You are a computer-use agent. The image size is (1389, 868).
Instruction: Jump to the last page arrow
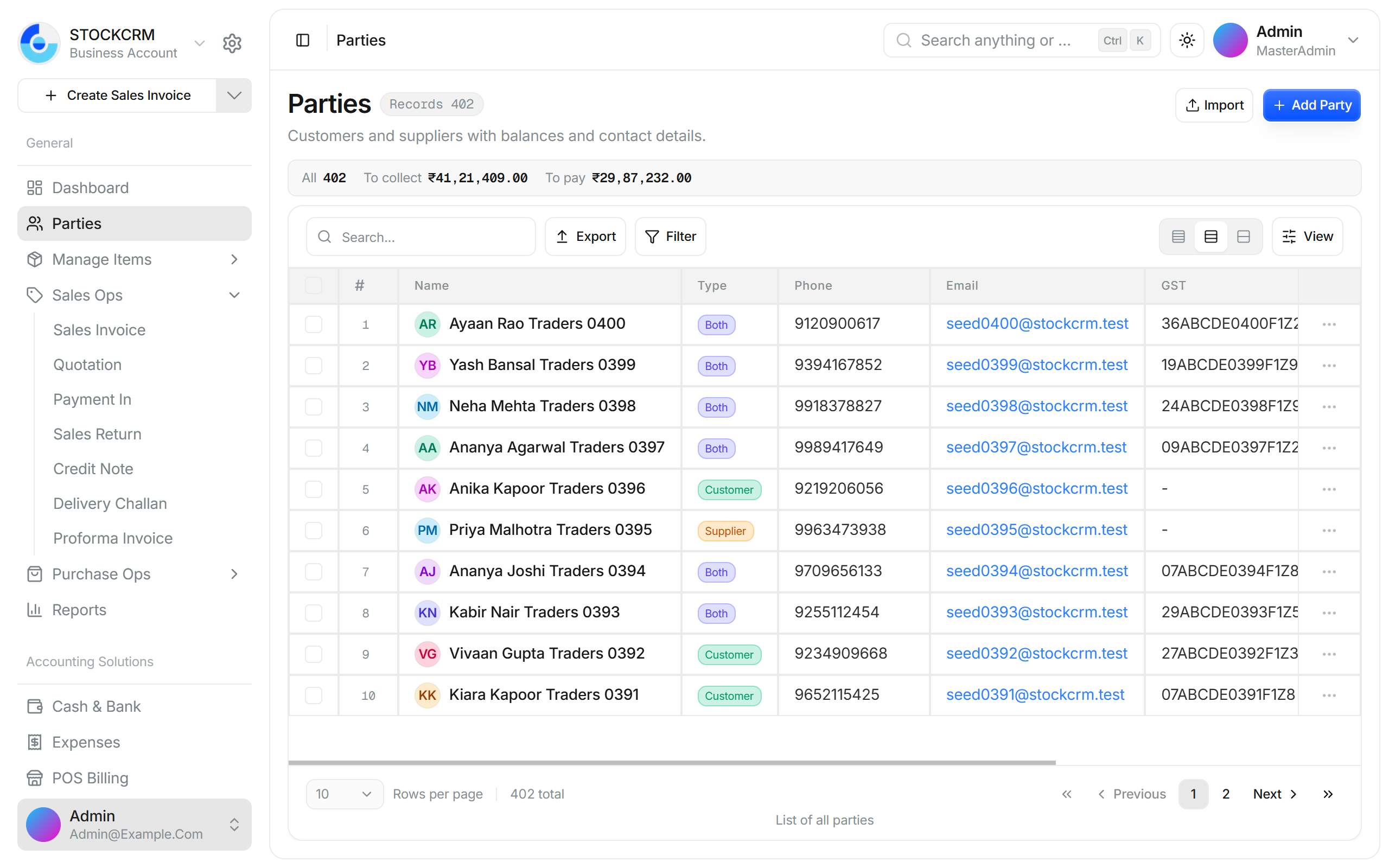(x=1328, y=794)
